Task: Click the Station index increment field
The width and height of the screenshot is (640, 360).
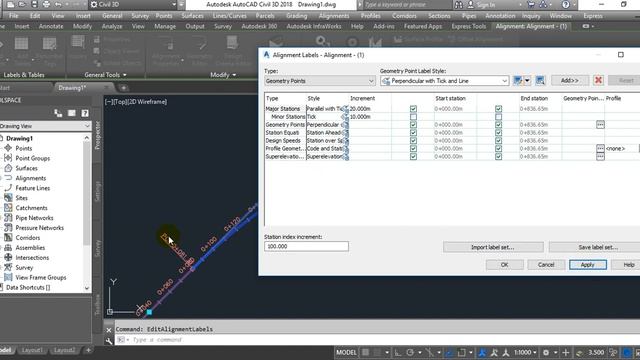Action: [306, 246]
